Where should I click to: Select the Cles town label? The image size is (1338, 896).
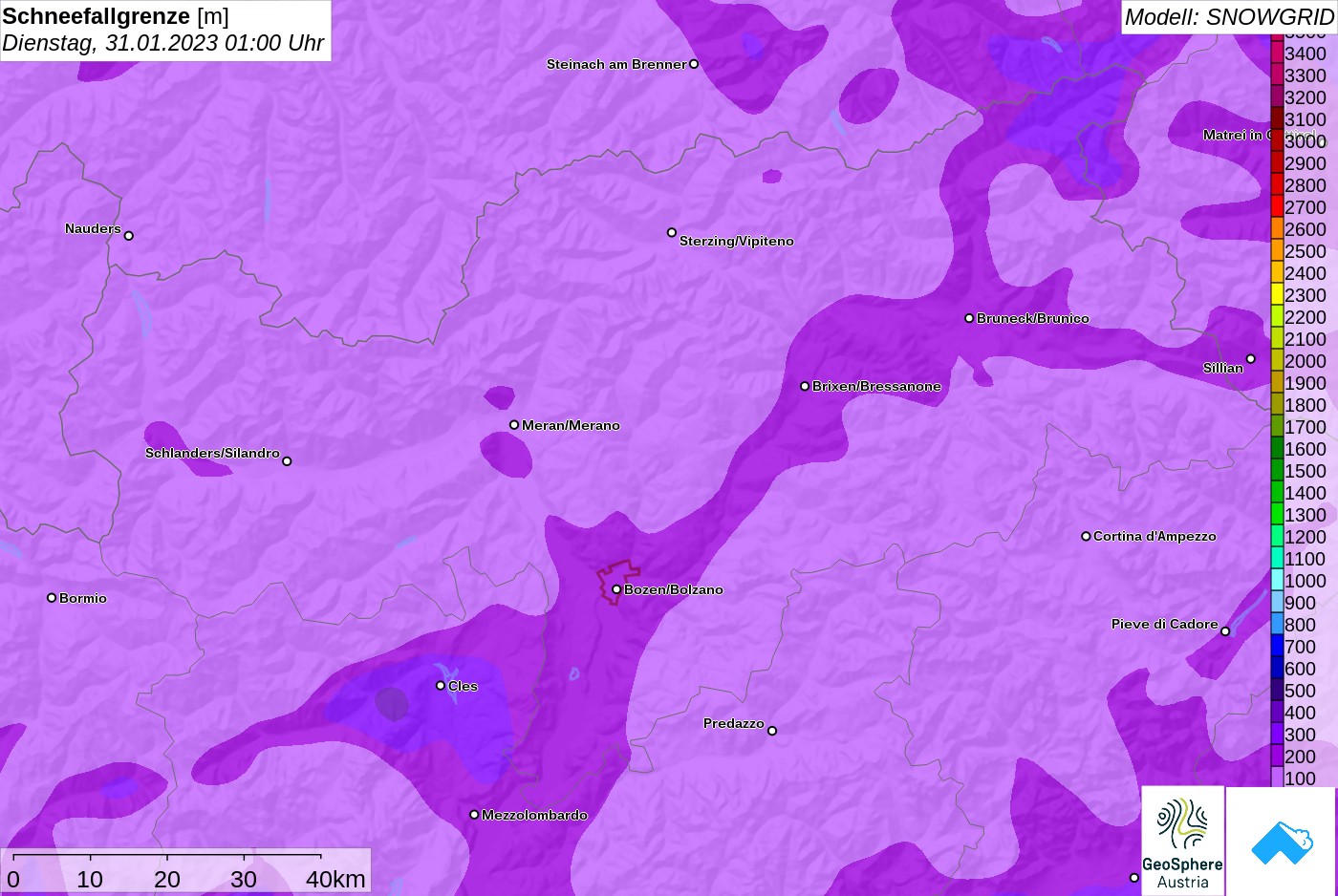coord(463,686)
